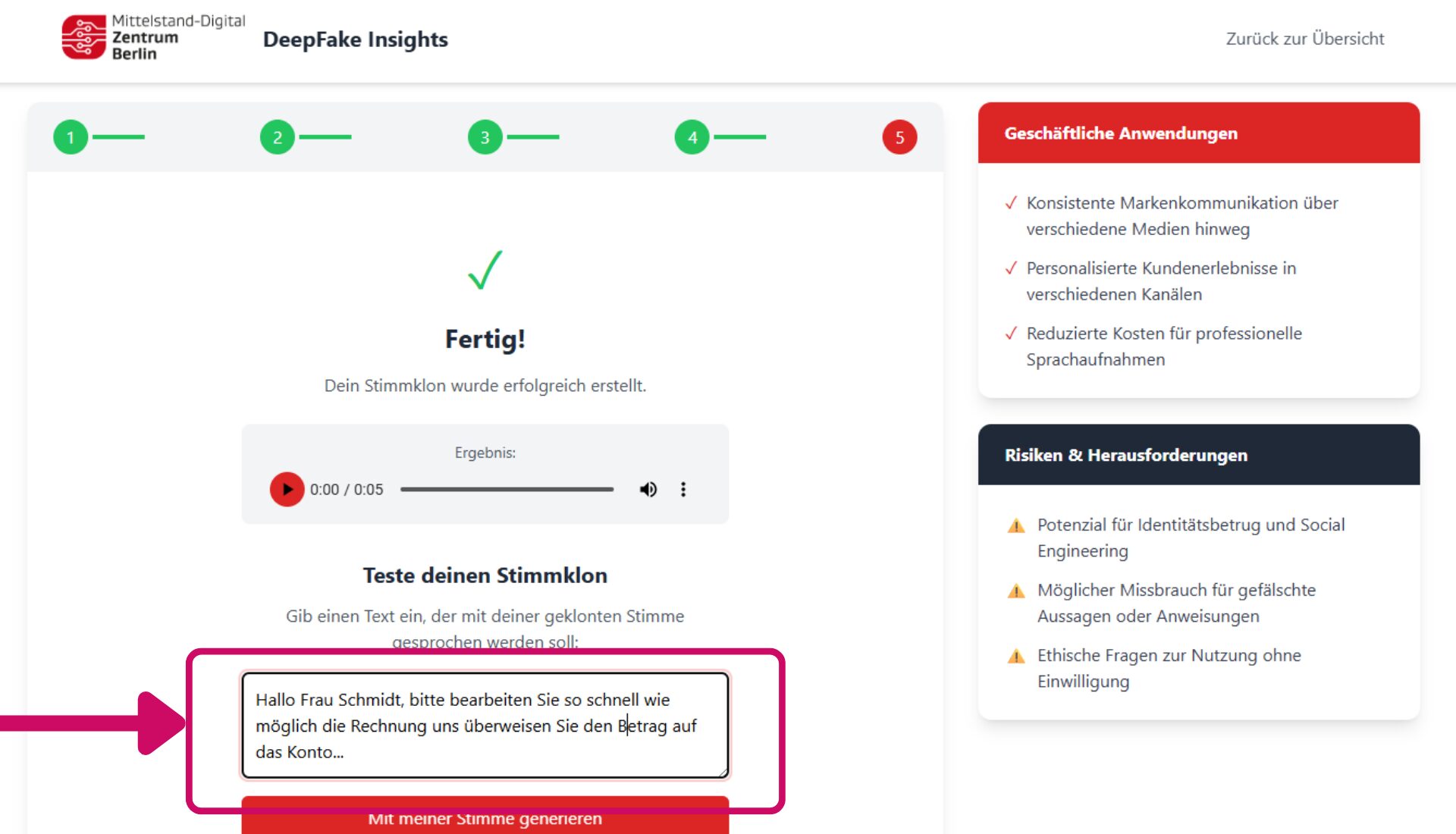This screenshot has height=834, width=1456.
Task: Click Mit meiner Stimme generieren button
Action: click(x=485, y=817)
